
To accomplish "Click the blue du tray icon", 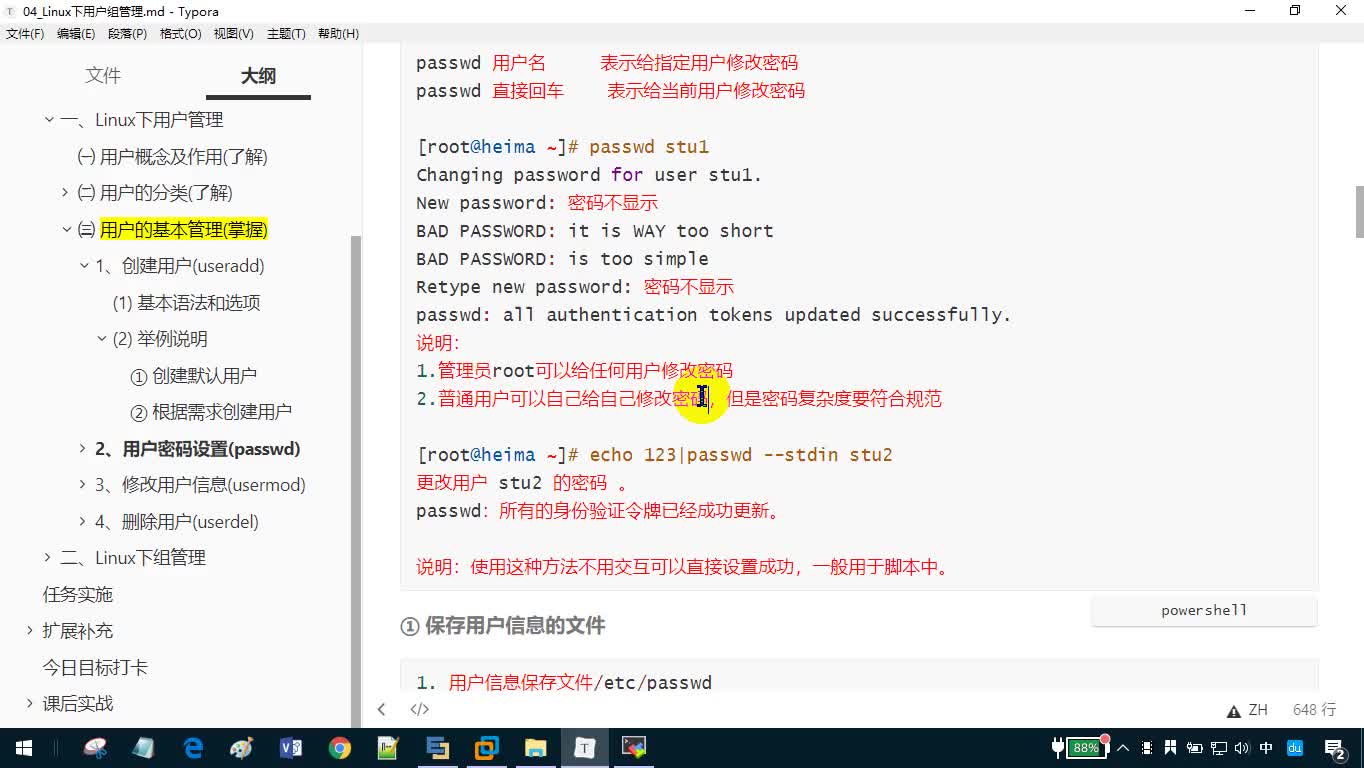I will (1295, 748).
